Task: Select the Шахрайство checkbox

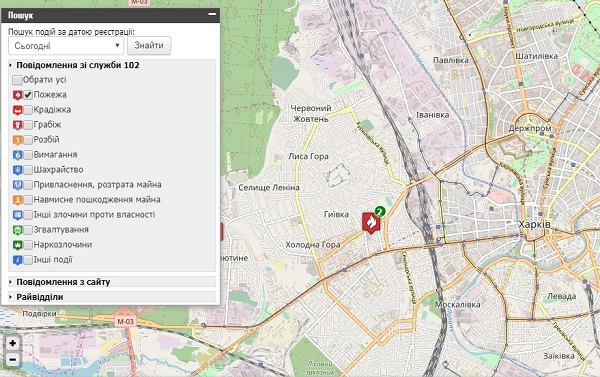Action: point(28,170)
